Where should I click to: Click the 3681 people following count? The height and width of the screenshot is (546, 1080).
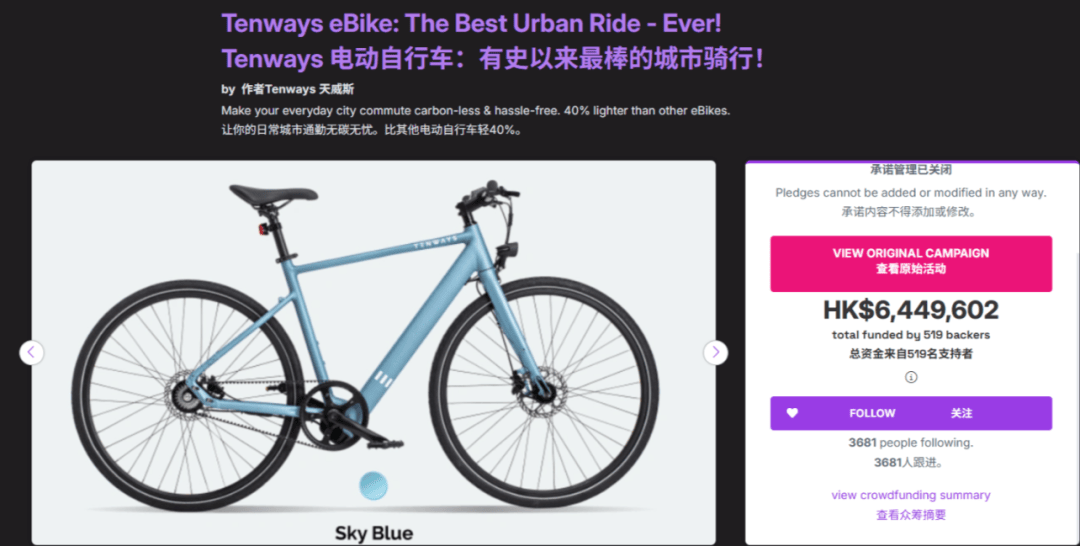click(x=910, y=442)
